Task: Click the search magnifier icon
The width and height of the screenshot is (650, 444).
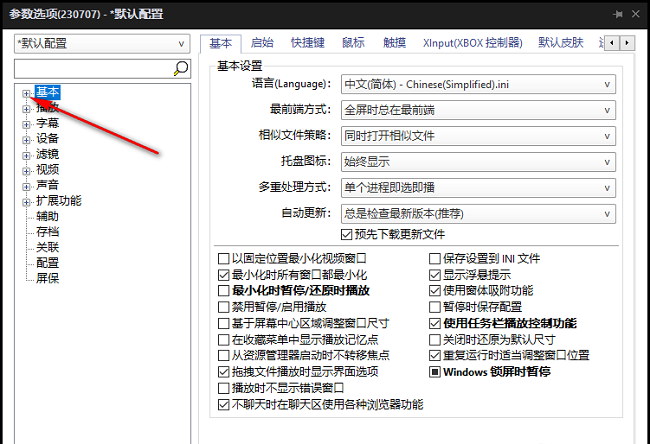Action: point(181,68)
